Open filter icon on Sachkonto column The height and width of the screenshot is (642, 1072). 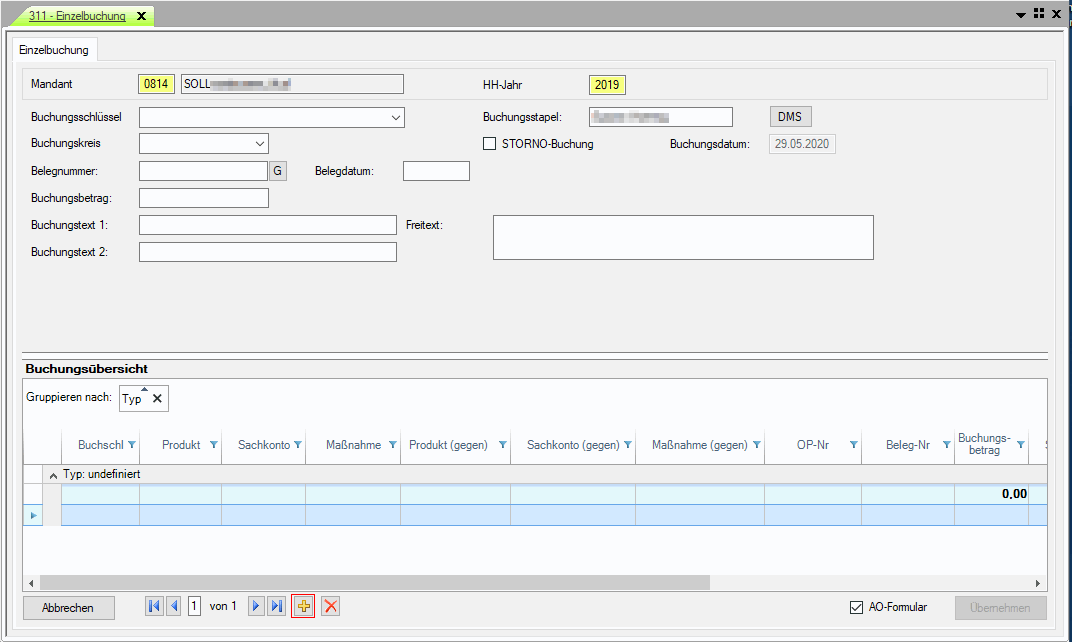pyautogui.click(x=297, y=445)
